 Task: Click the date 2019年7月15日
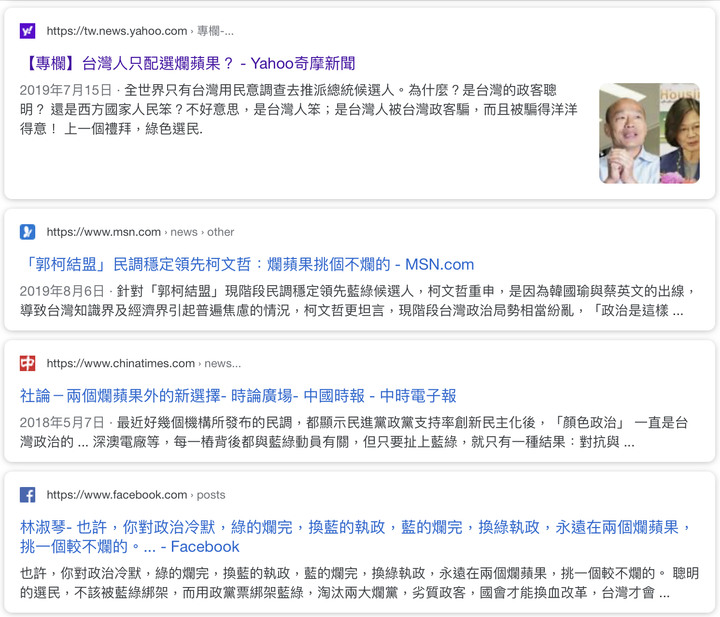coord(66,90)
